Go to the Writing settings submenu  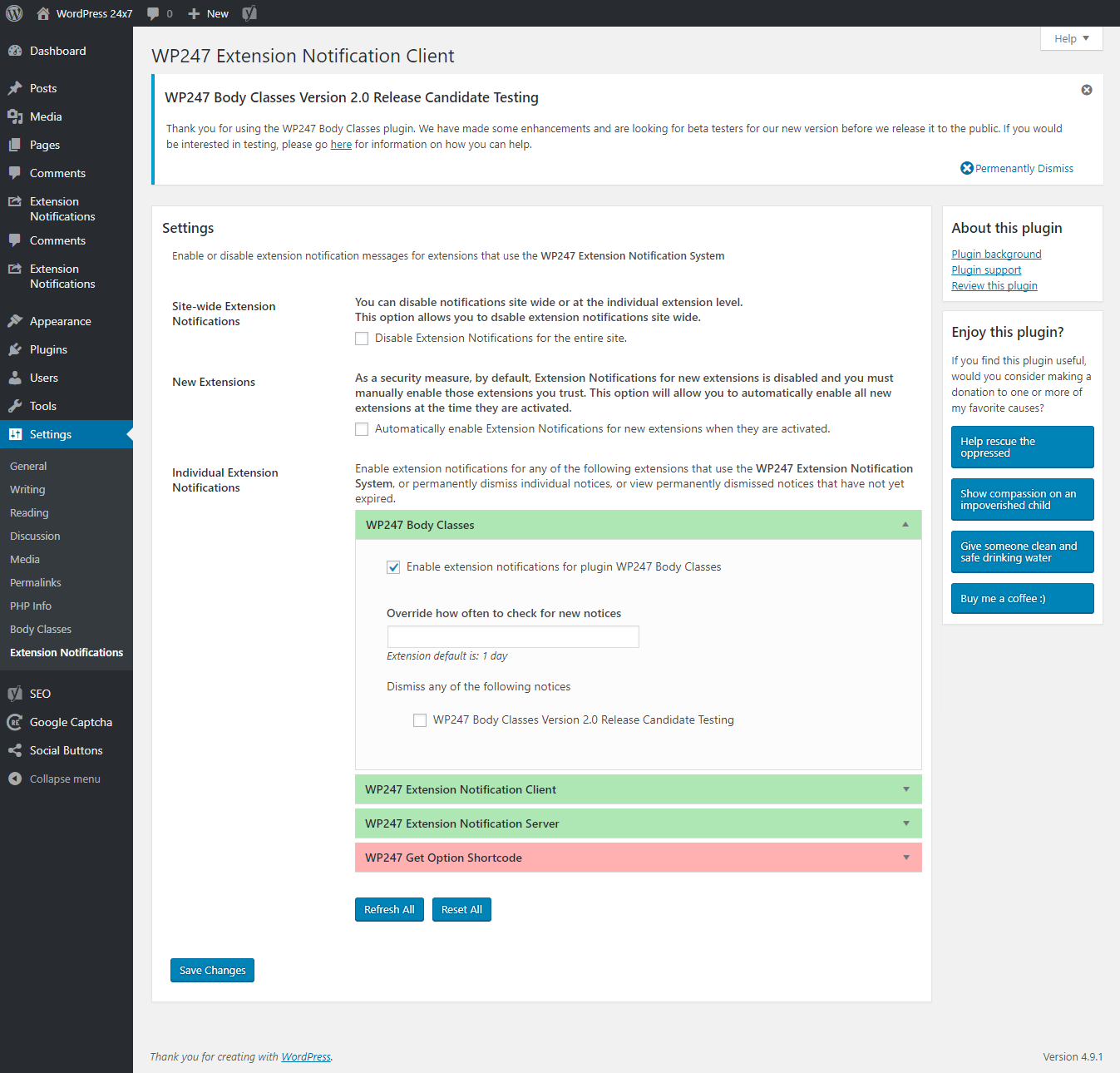point(27,490)
